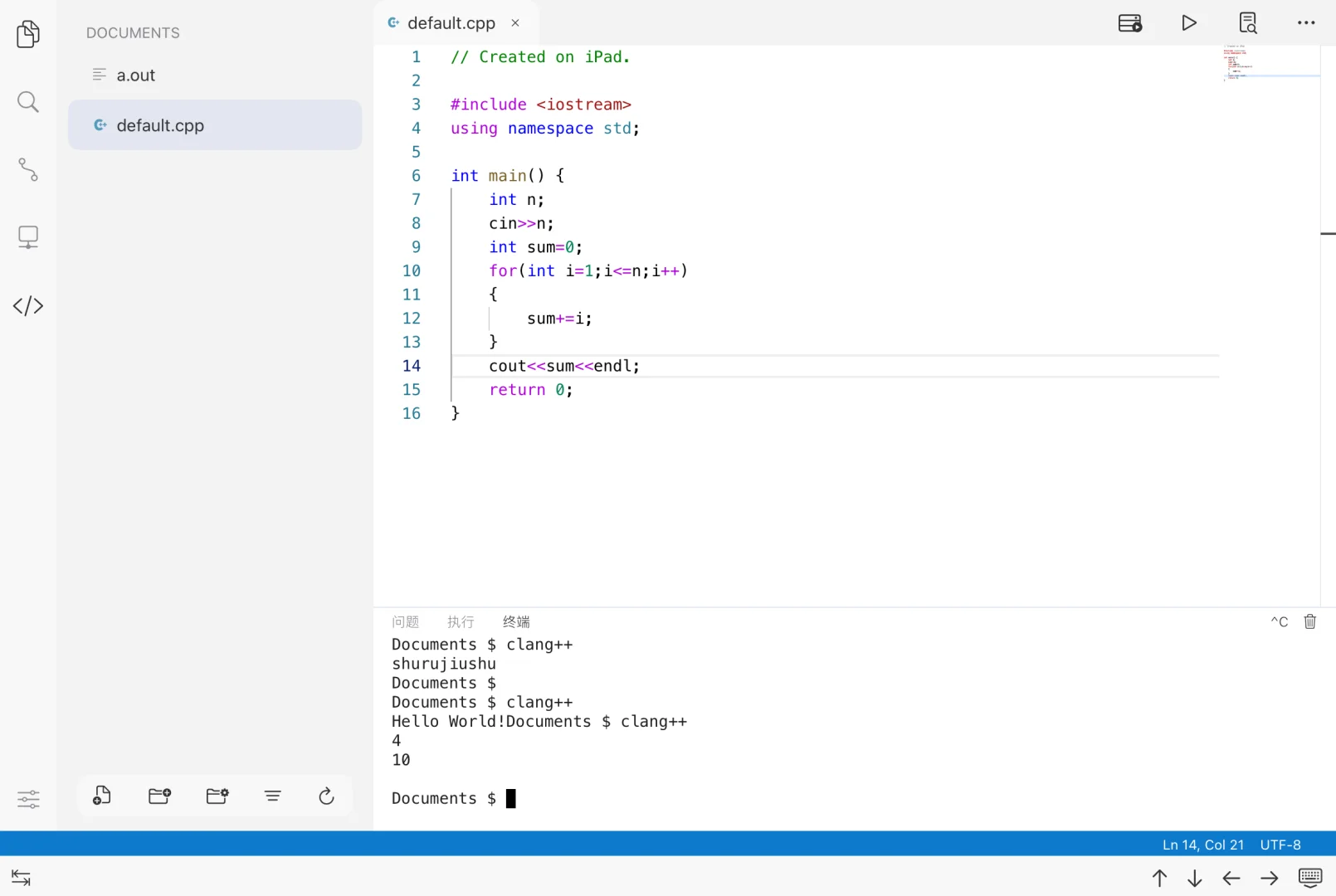Open folder settings gear icon
This screenshot has width=1336, height=896.
[x=217, y=796]
